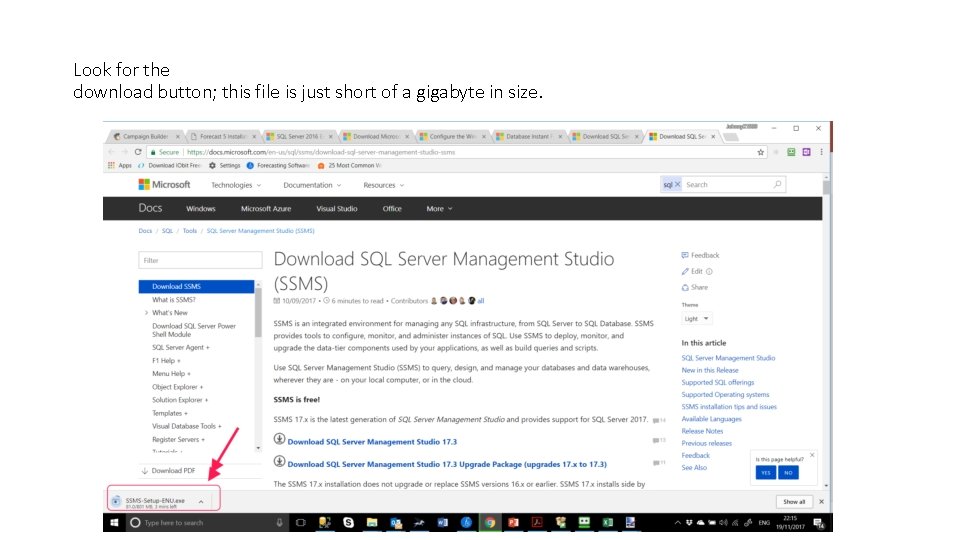Open the Apps bookmarks shortcut
Screen dimensions: 960x540
(120, 165)
